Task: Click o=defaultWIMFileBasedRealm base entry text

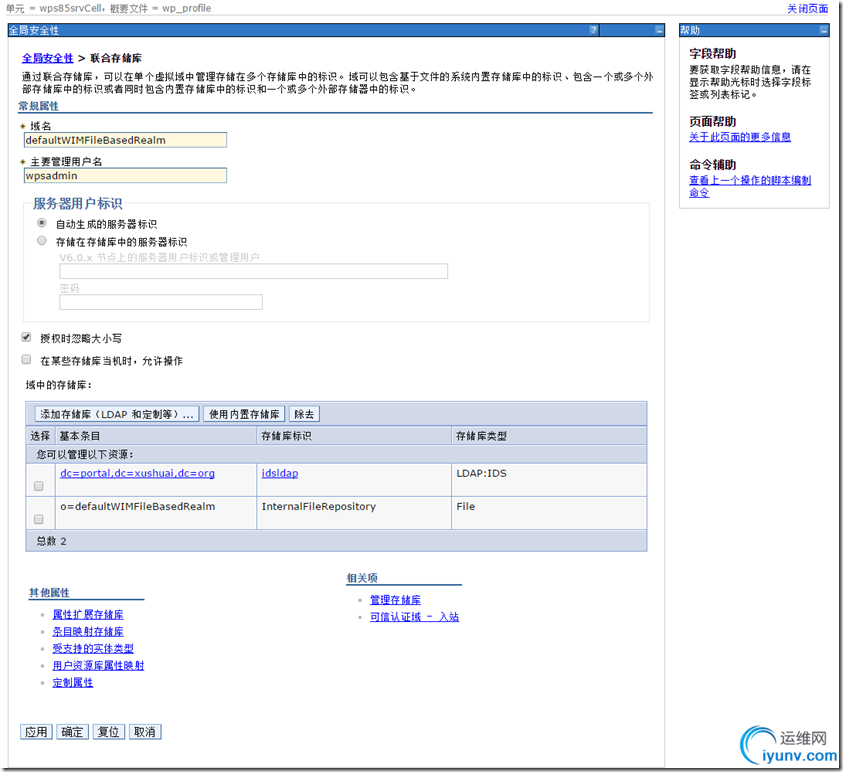Action: pos(137,506)
